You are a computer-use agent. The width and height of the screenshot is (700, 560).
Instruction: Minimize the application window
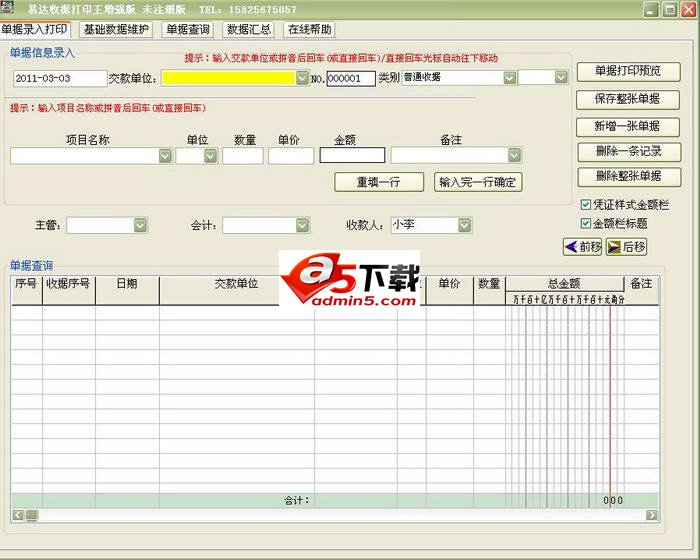[x=651, y=9]
